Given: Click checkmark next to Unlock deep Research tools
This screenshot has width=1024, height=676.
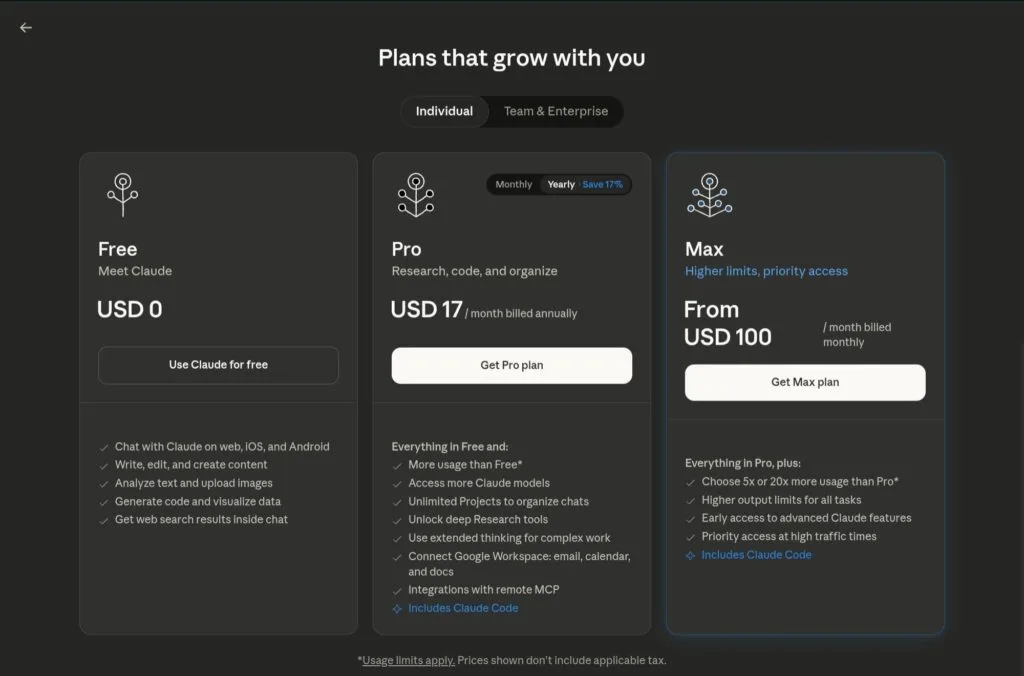Looking at the screenshot, I should 397,521.
